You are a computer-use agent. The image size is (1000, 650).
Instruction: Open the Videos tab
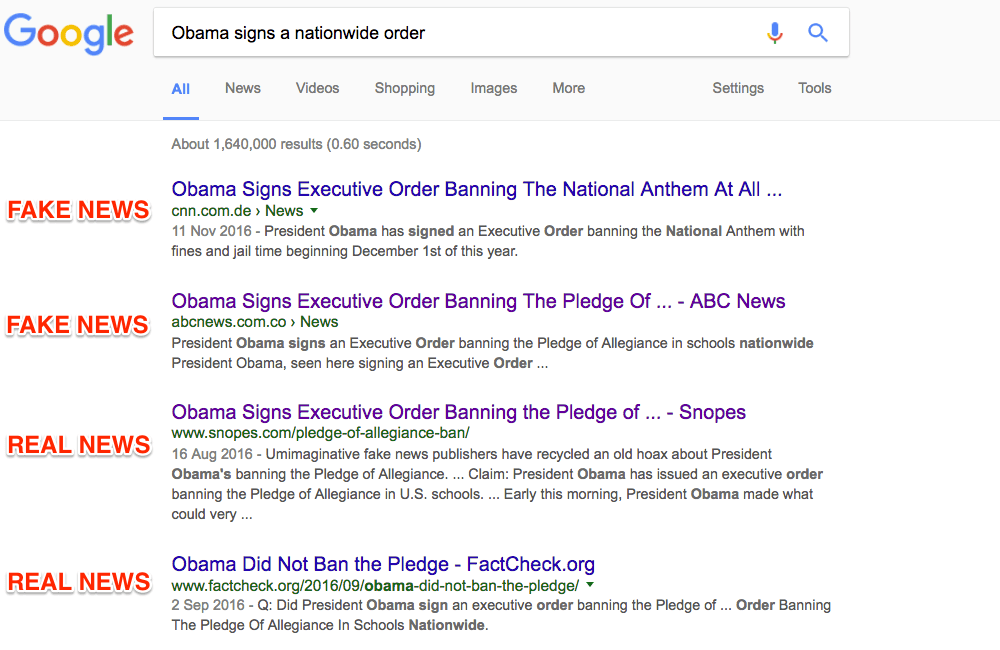[317, 88]
